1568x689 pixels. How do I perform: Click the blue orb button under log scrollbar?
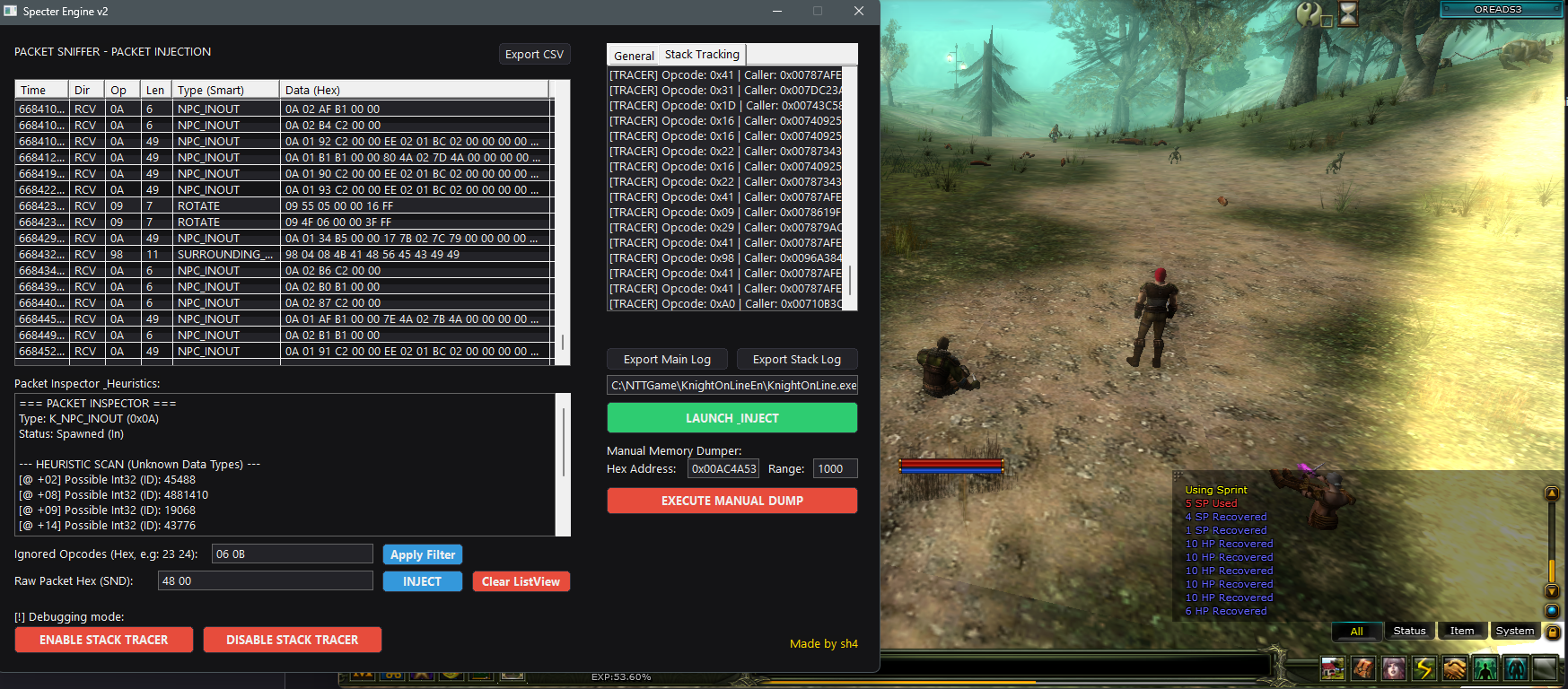point(1551,610)
